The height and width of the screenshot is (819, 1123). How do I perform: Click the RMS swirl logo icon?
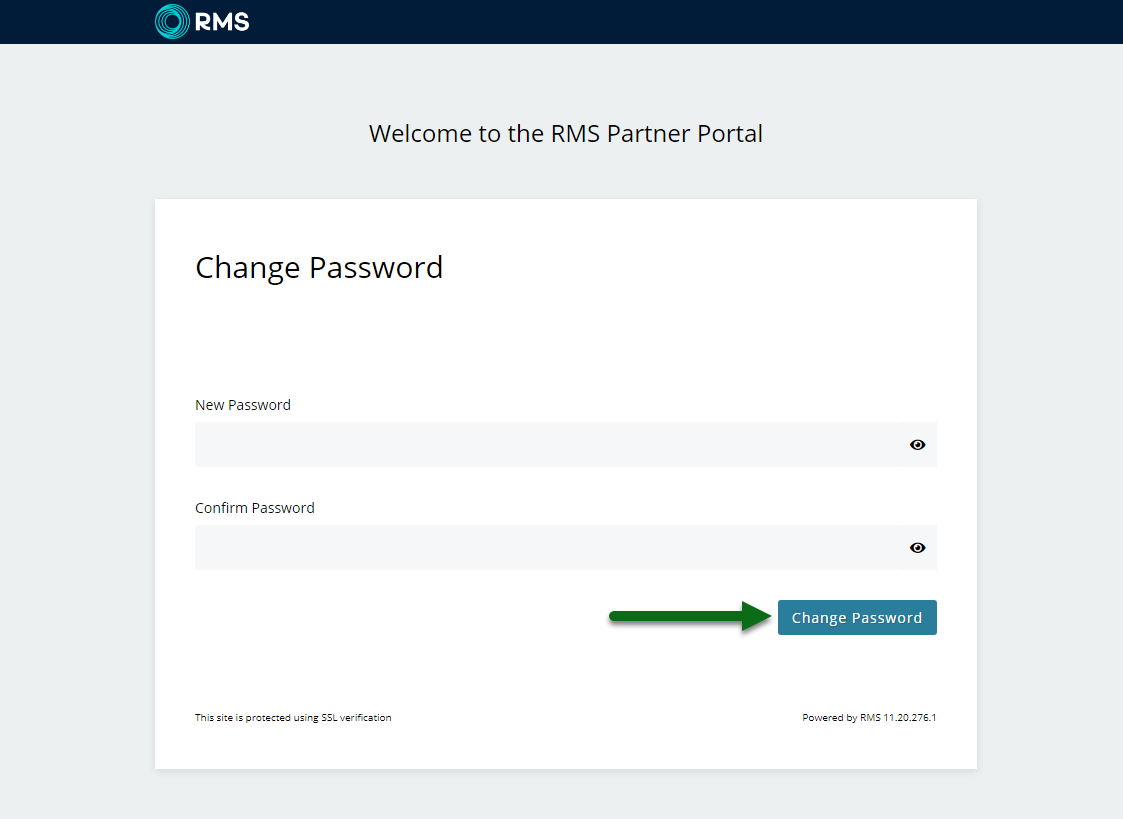pyautogui.click(x=172, y=21)
